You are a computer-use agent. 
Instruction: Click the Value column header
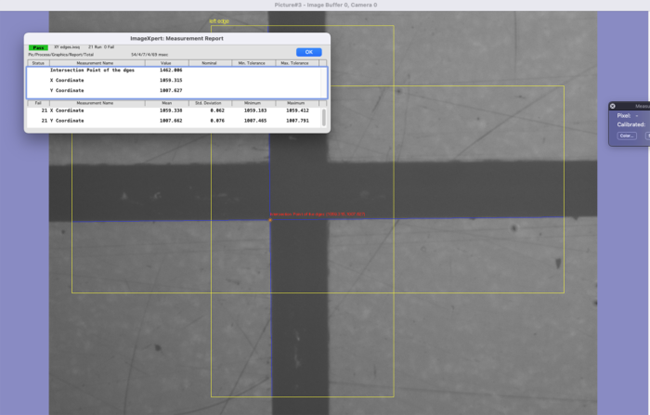166,63
